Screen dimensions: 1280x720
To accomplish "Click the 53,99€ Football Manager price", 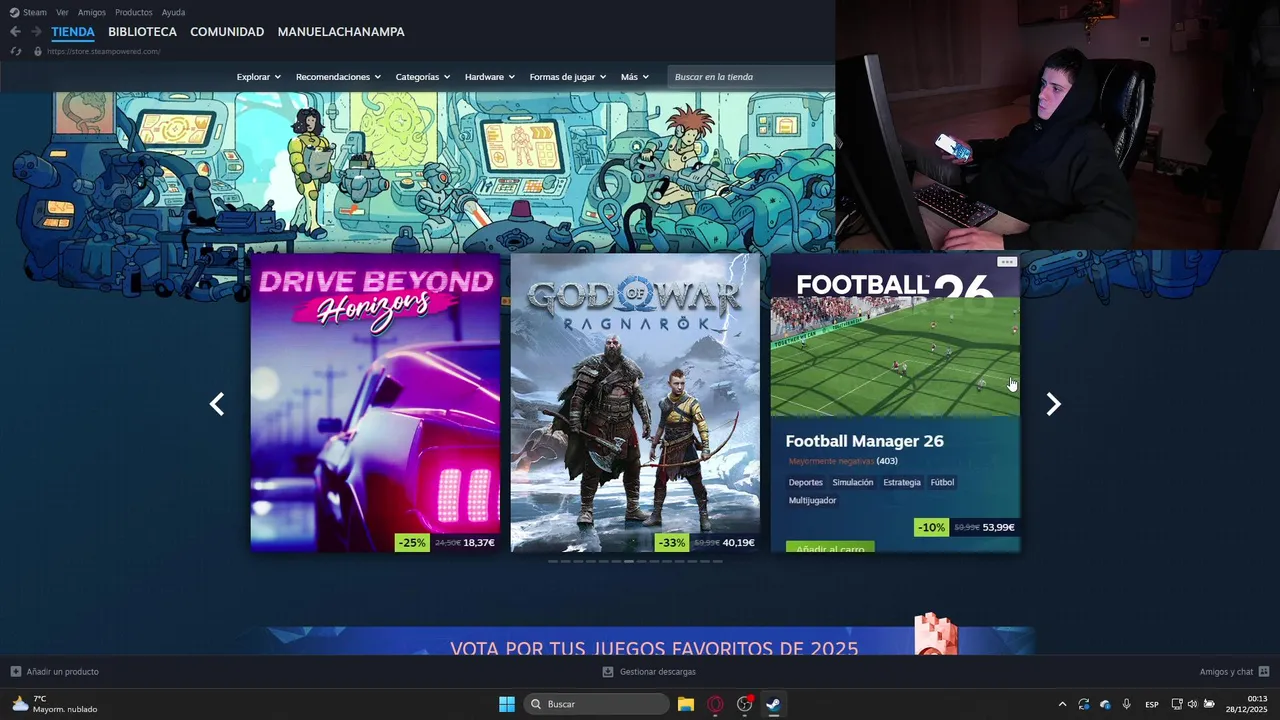I will [x=999, y=527].
